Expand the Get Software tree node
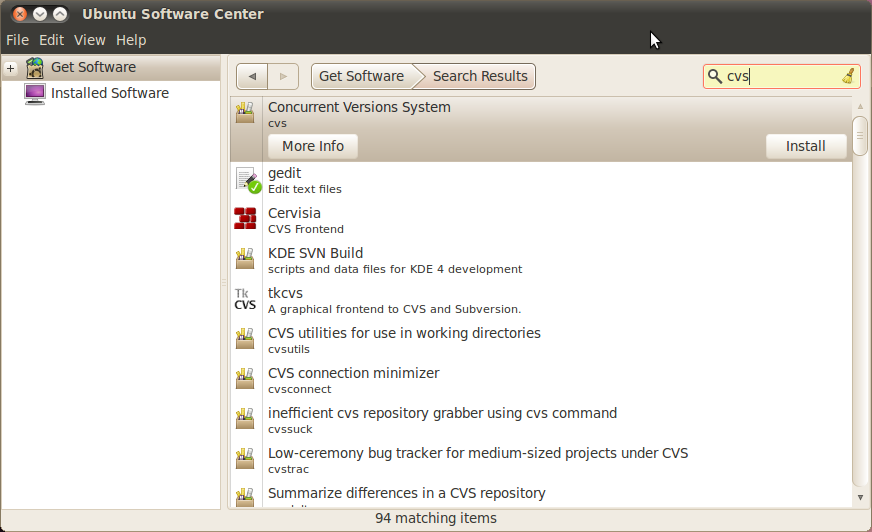The height and width of the screenshot is (532, 872). point(10,68)
